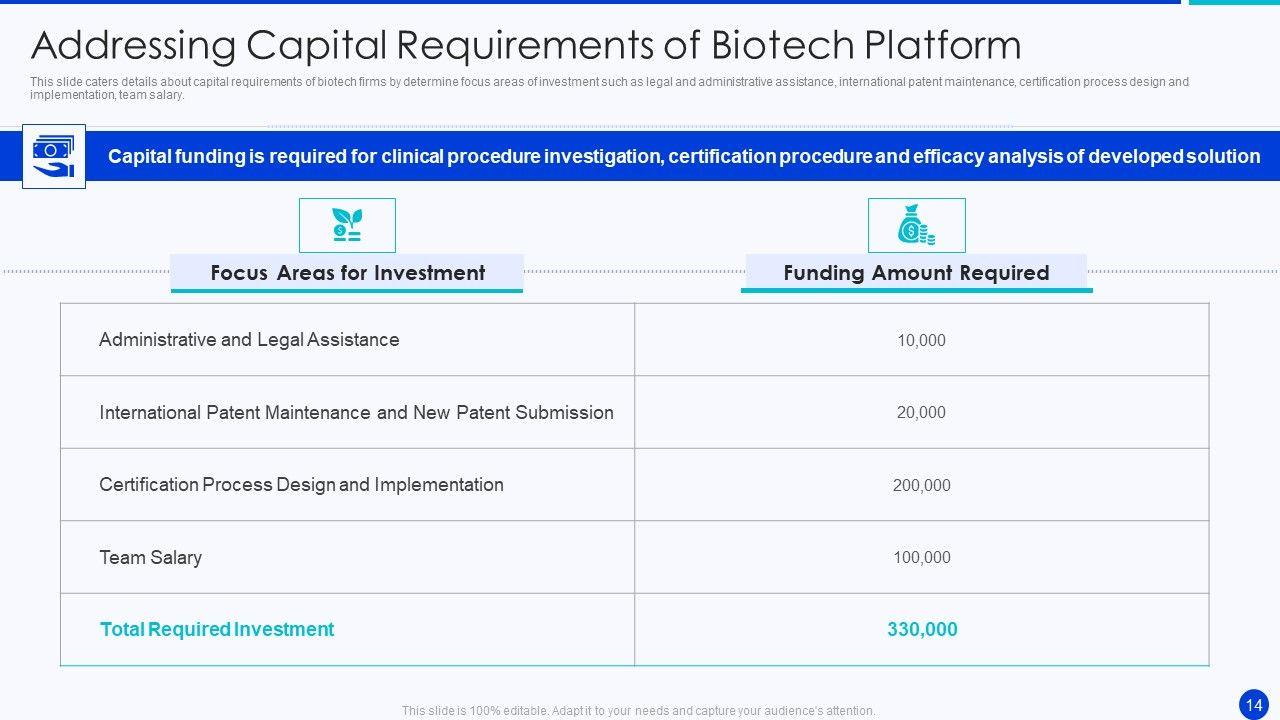Click the slide description paragraph under title
This screenshot has width=1280, height=720.
(x=609, y=88)
